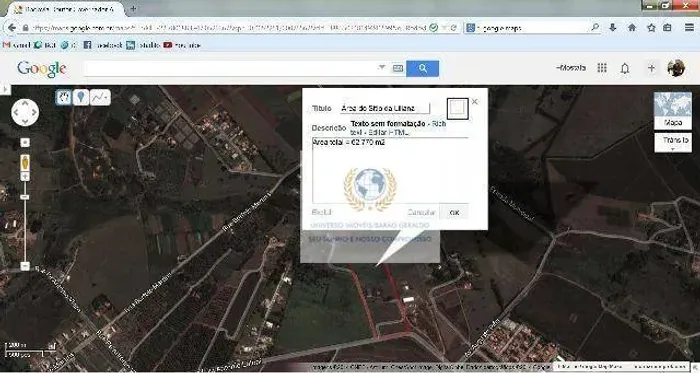
Task: Open Facebook bookmark in bookmarks bar
Action: (103, 45)
